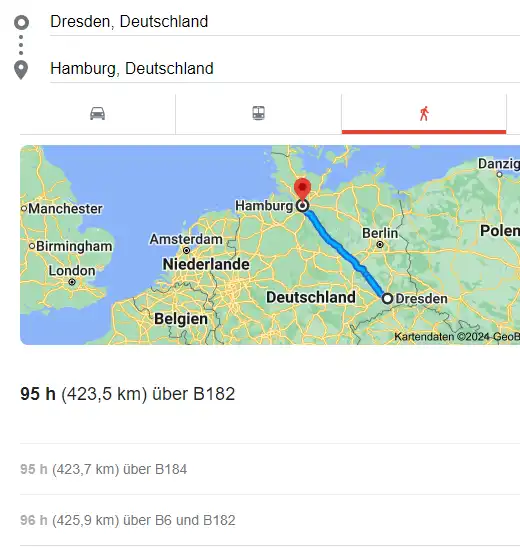Screen dimensions: 520x549
Task: Click the London city marker on map
Action: click(x=72, y=282)
